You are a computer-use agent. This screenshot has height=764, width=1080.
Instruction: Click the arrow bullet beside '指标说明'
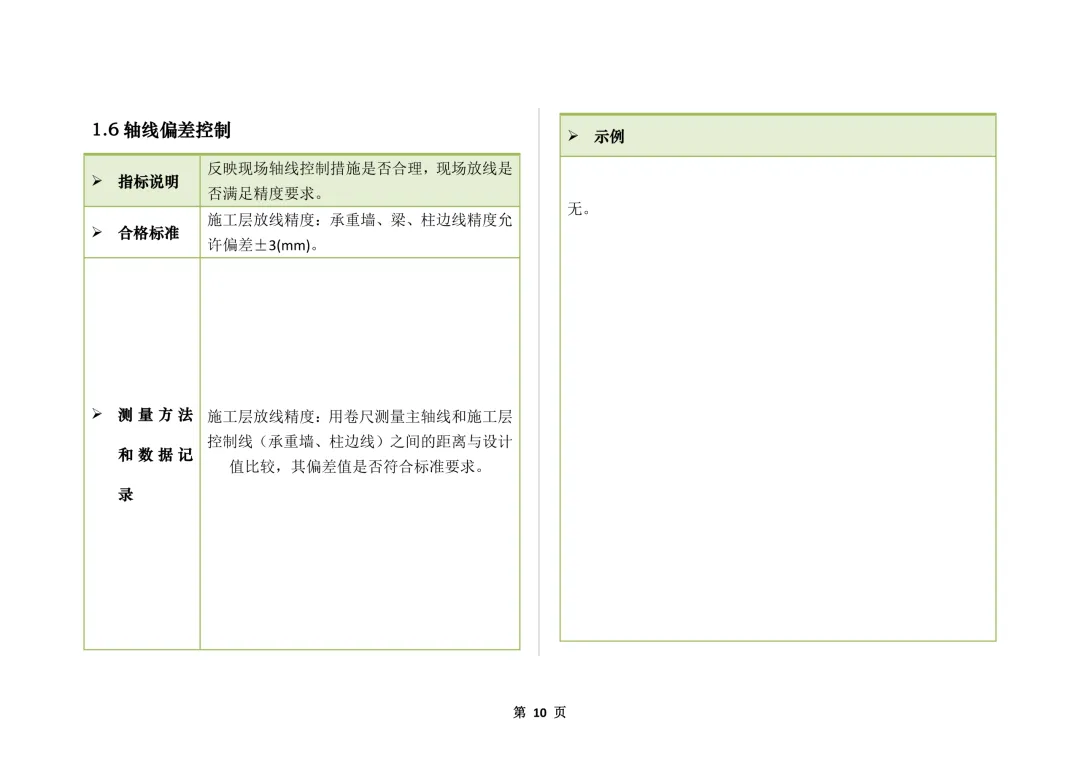point(97,181)
